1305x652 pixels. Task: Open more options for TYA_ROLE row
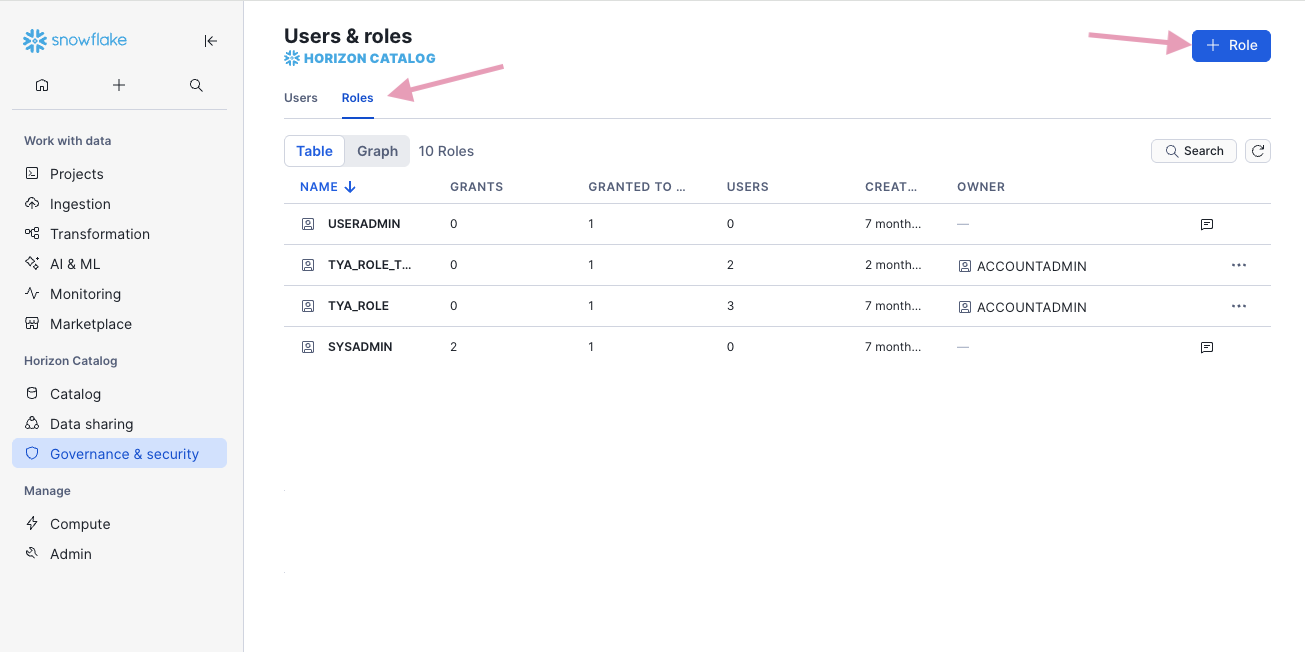click(1239, 306)
